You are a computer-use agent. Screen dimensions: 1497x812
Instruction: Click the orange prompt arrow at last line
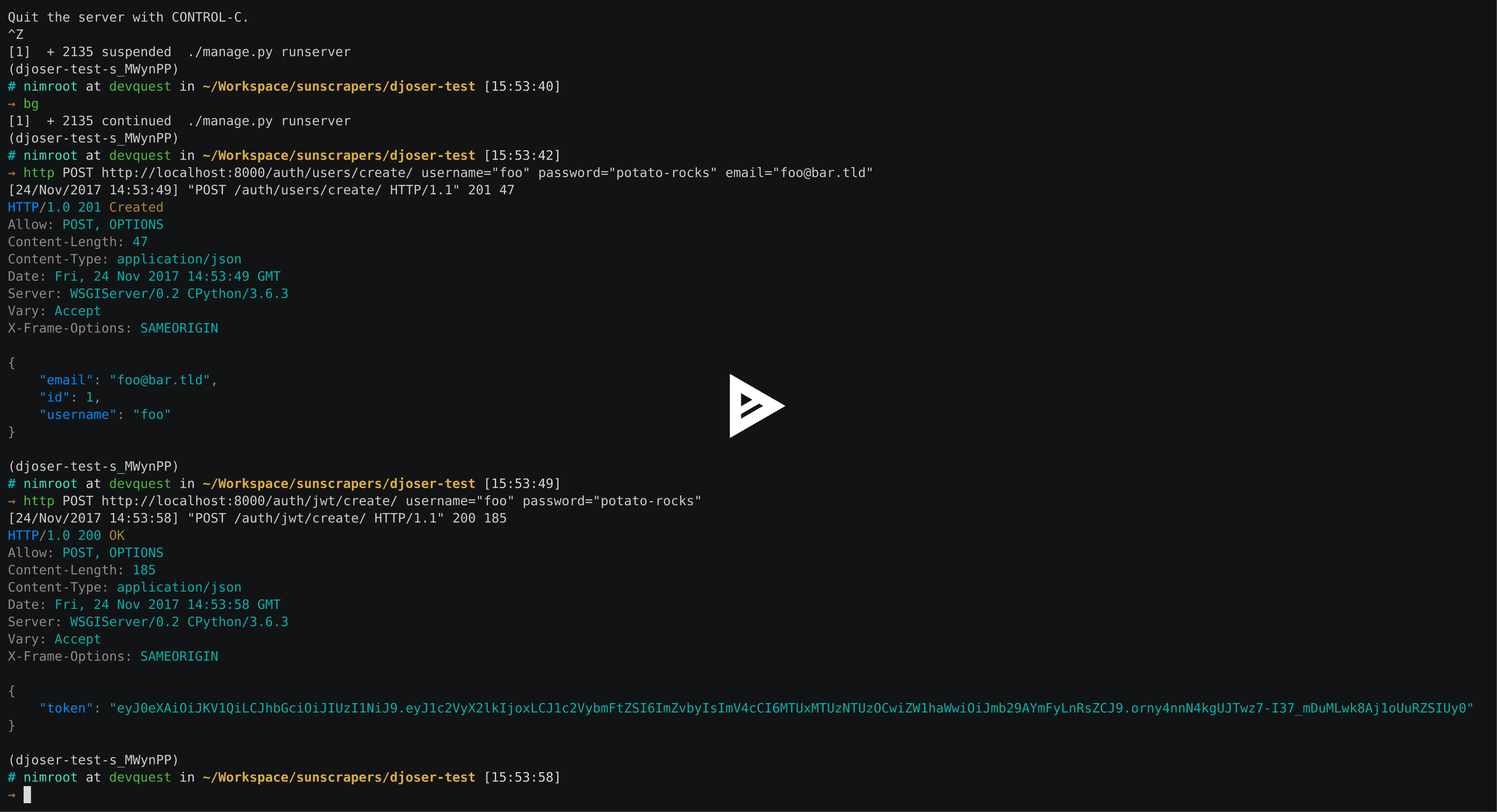click(x=12, y=794)
